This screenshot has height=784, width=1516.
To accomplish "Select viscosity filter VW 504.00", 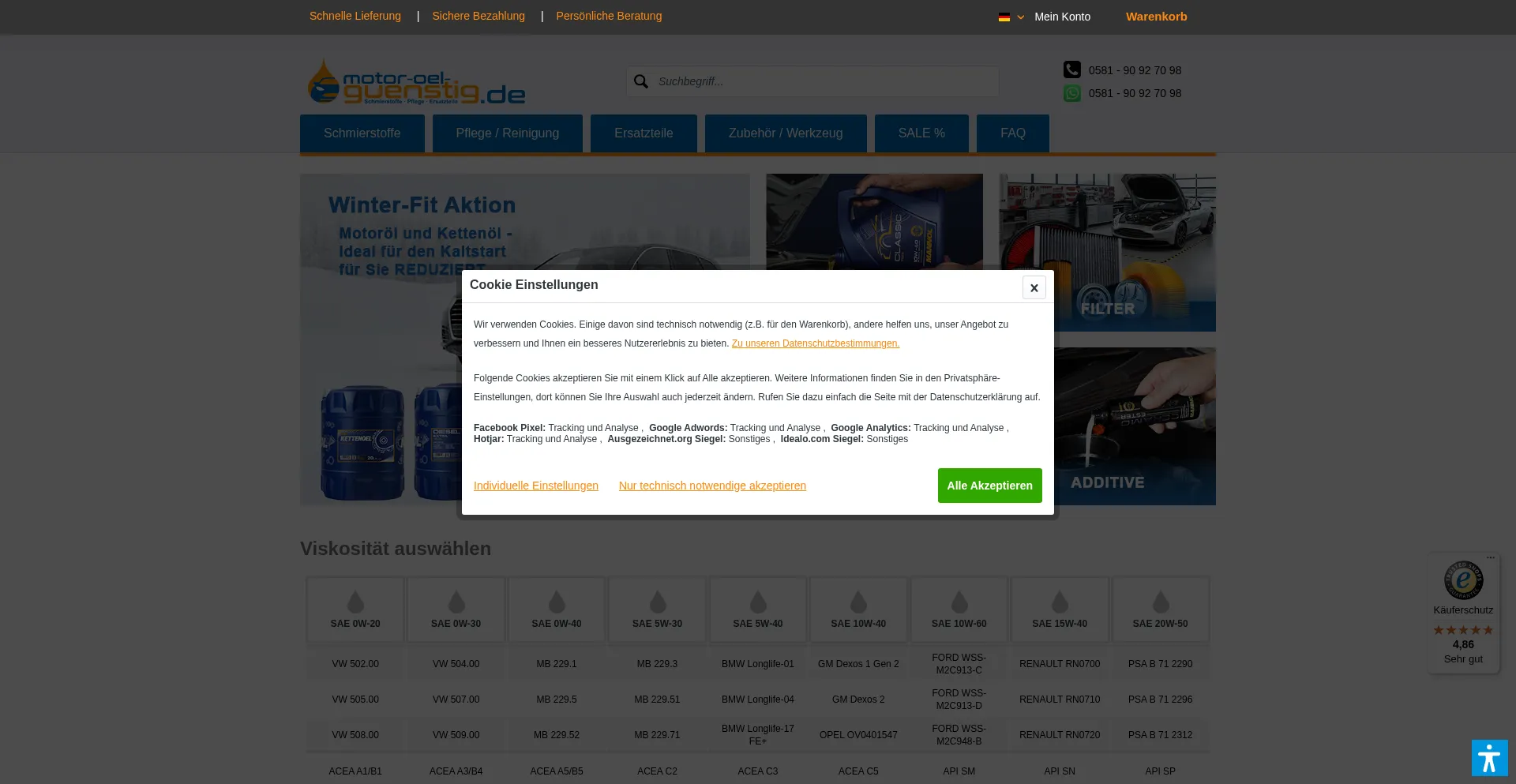I will (456, 664).
